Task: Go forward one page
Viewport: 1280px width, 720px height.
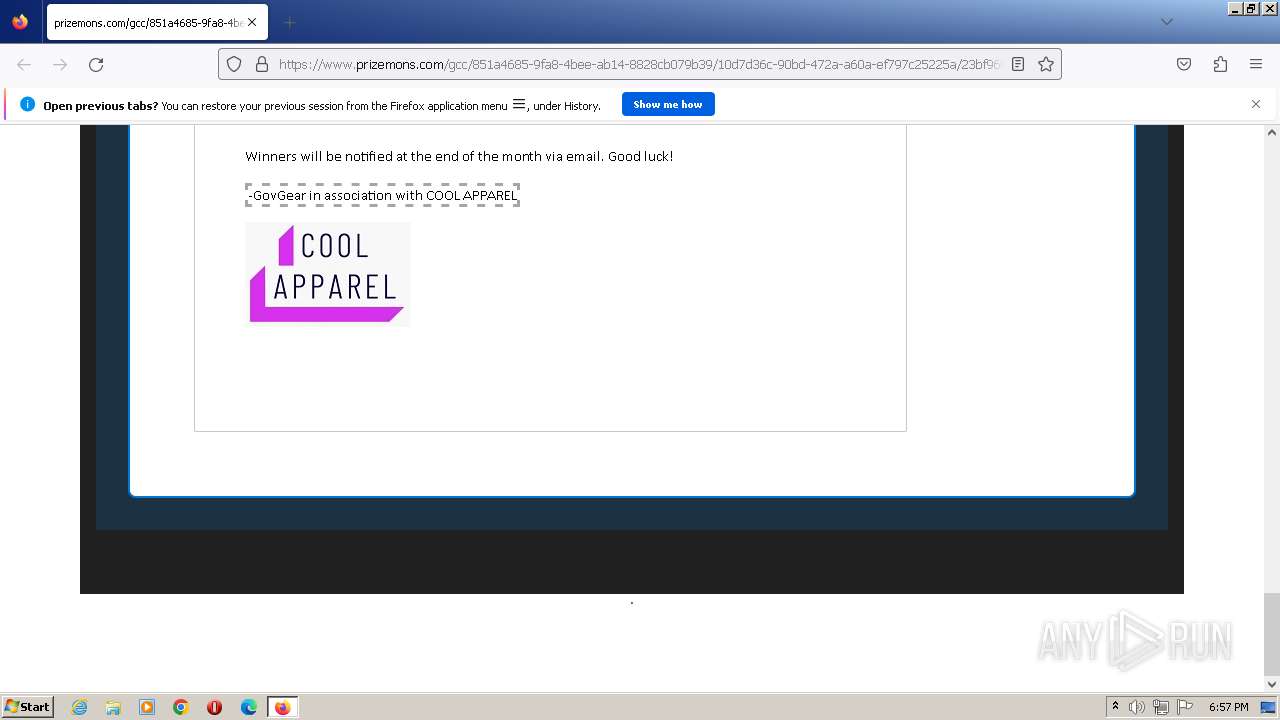Action: point(60,64)
